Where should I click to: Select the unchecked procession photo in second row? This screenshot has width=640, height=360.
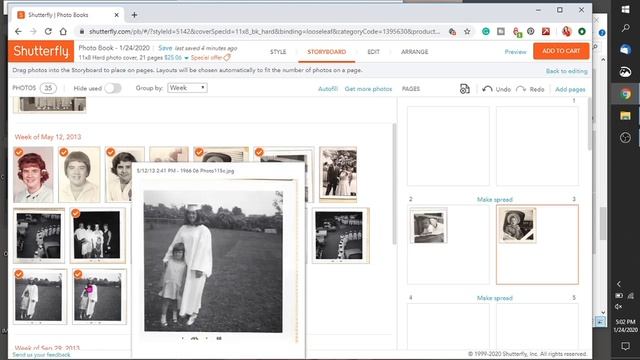pyautogui.click(x=39, y=236)
